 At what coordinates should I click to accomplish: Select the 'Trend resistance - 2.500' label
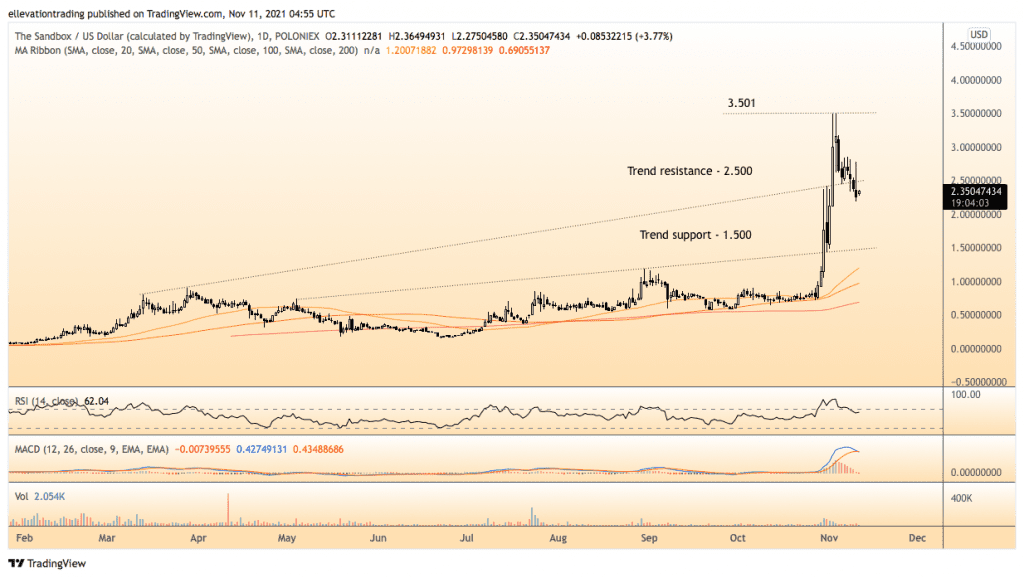tap(690, 171)
